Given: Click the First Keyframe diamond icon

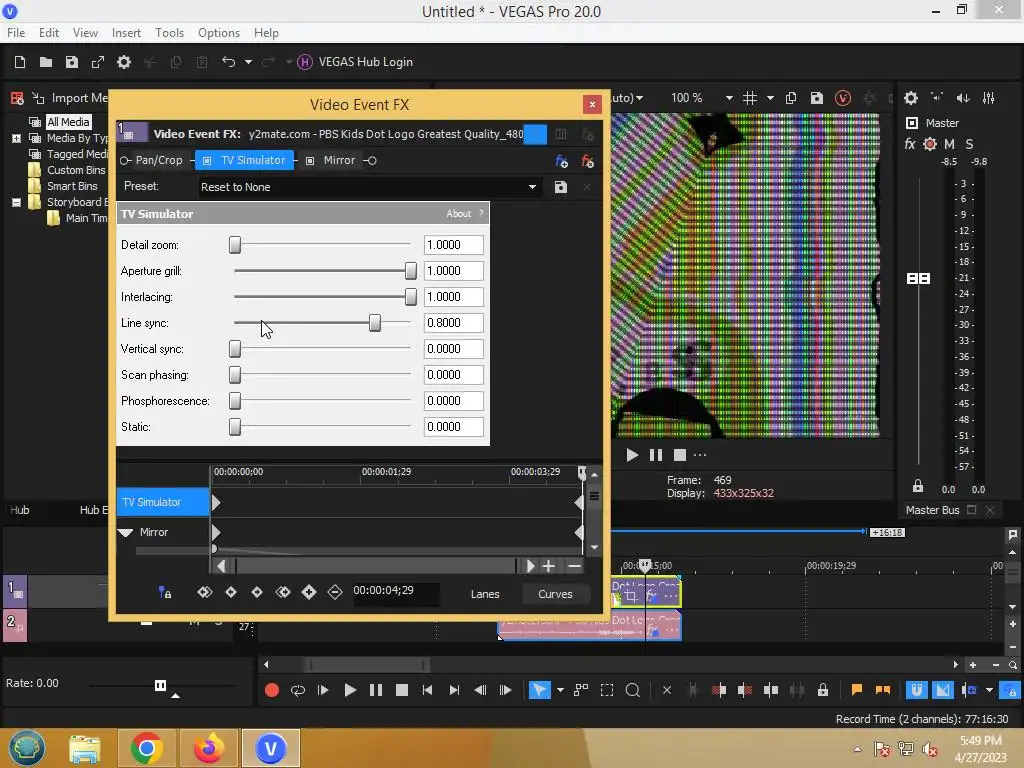Looking at the screenshot, I should 204,592.
